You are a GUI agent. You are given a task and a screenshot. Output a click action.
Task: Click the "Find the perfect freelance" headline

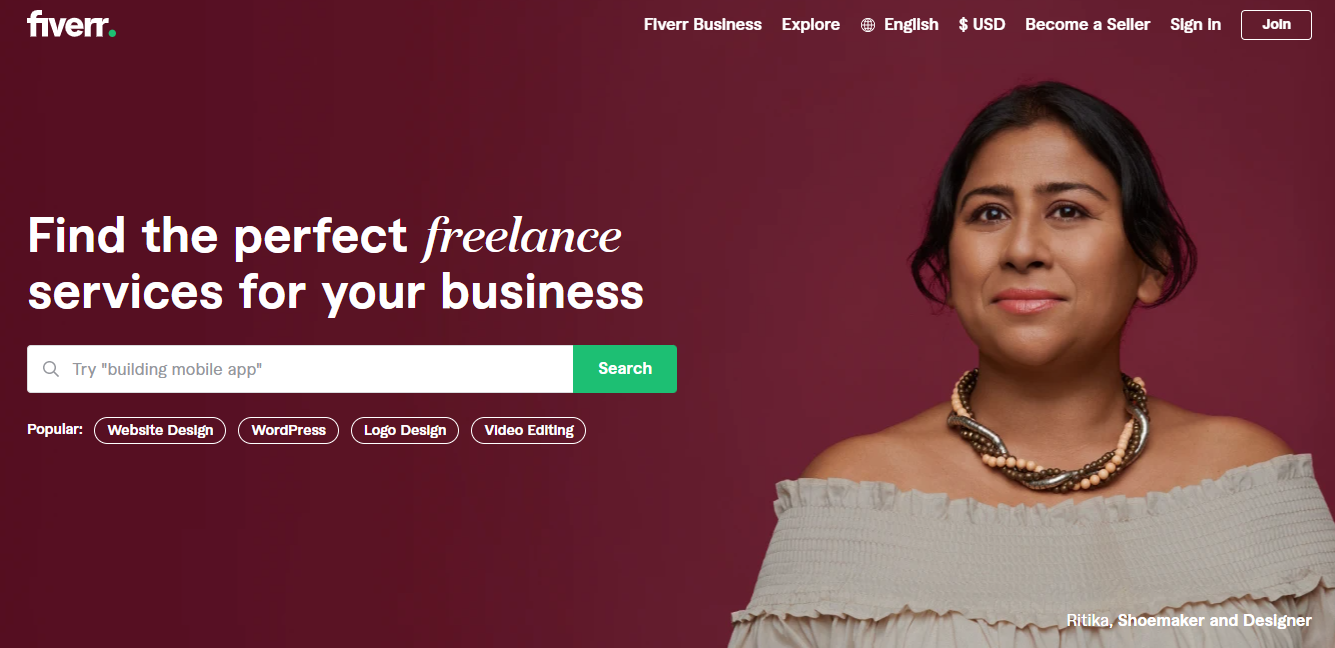(x=324, y=236)
